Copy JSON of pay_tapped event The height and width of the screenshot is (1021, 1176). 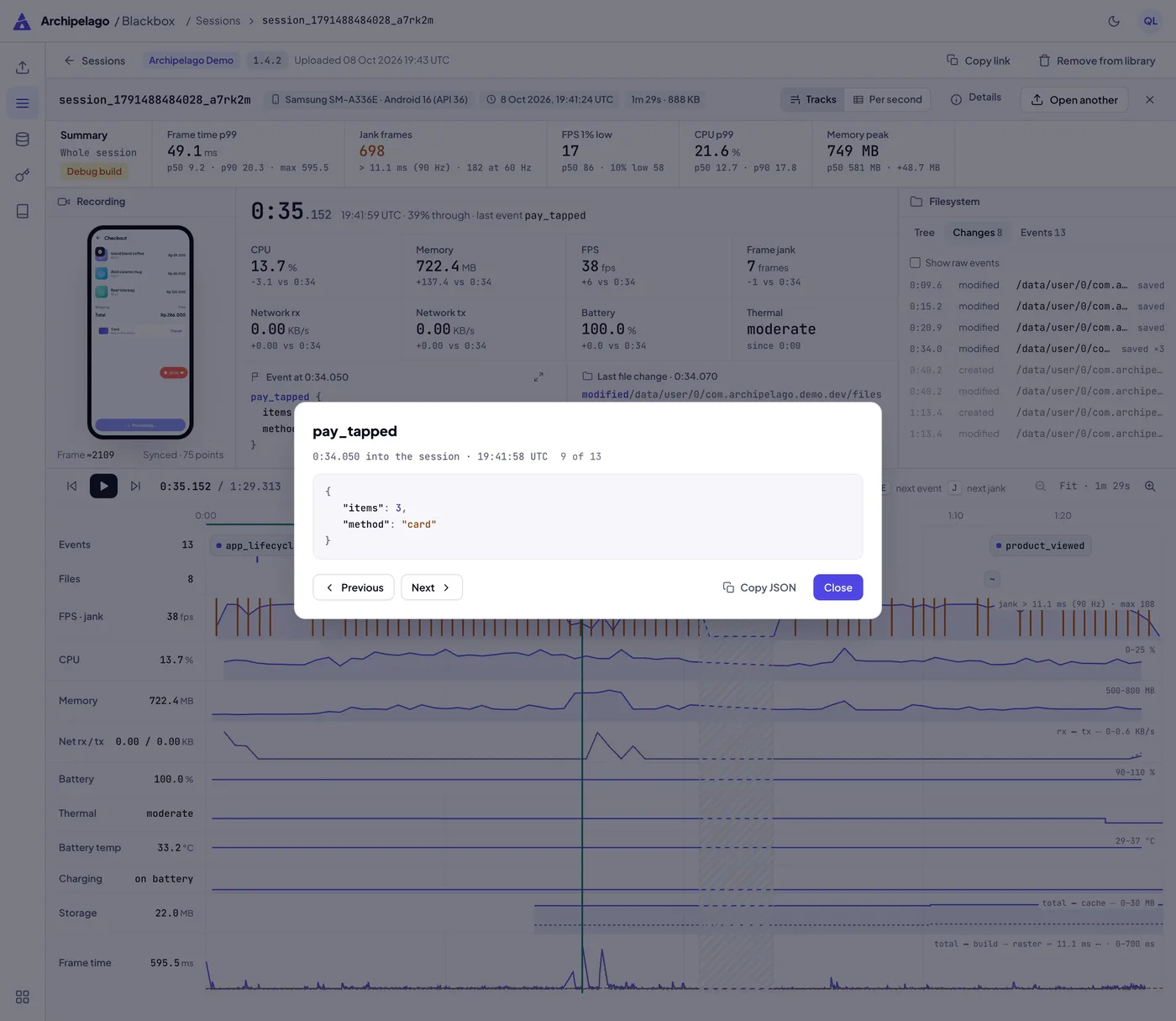[x=759, y=587]
